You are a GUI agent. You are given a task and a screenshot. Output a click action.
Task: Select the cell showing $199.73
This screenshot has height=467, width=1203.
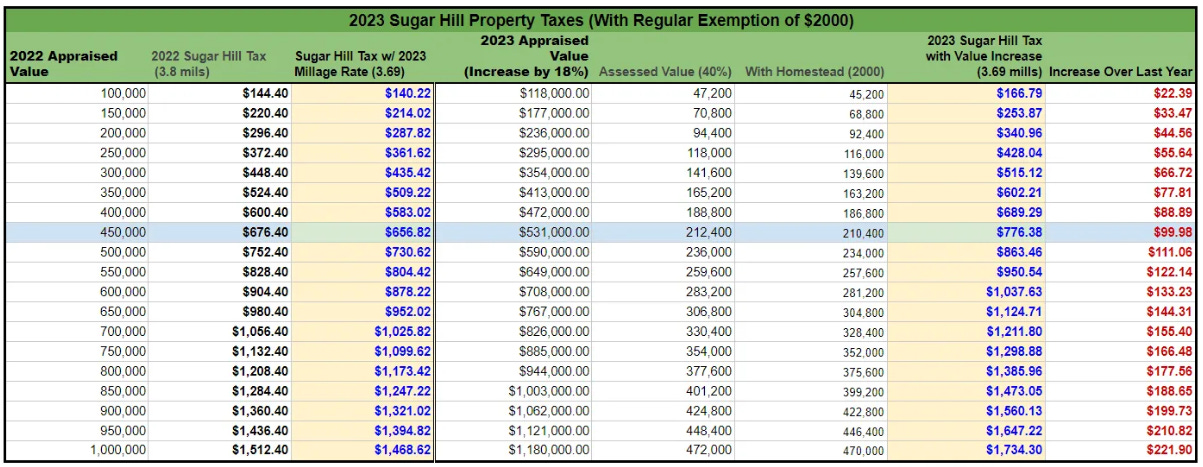[x=1122, y=410]
